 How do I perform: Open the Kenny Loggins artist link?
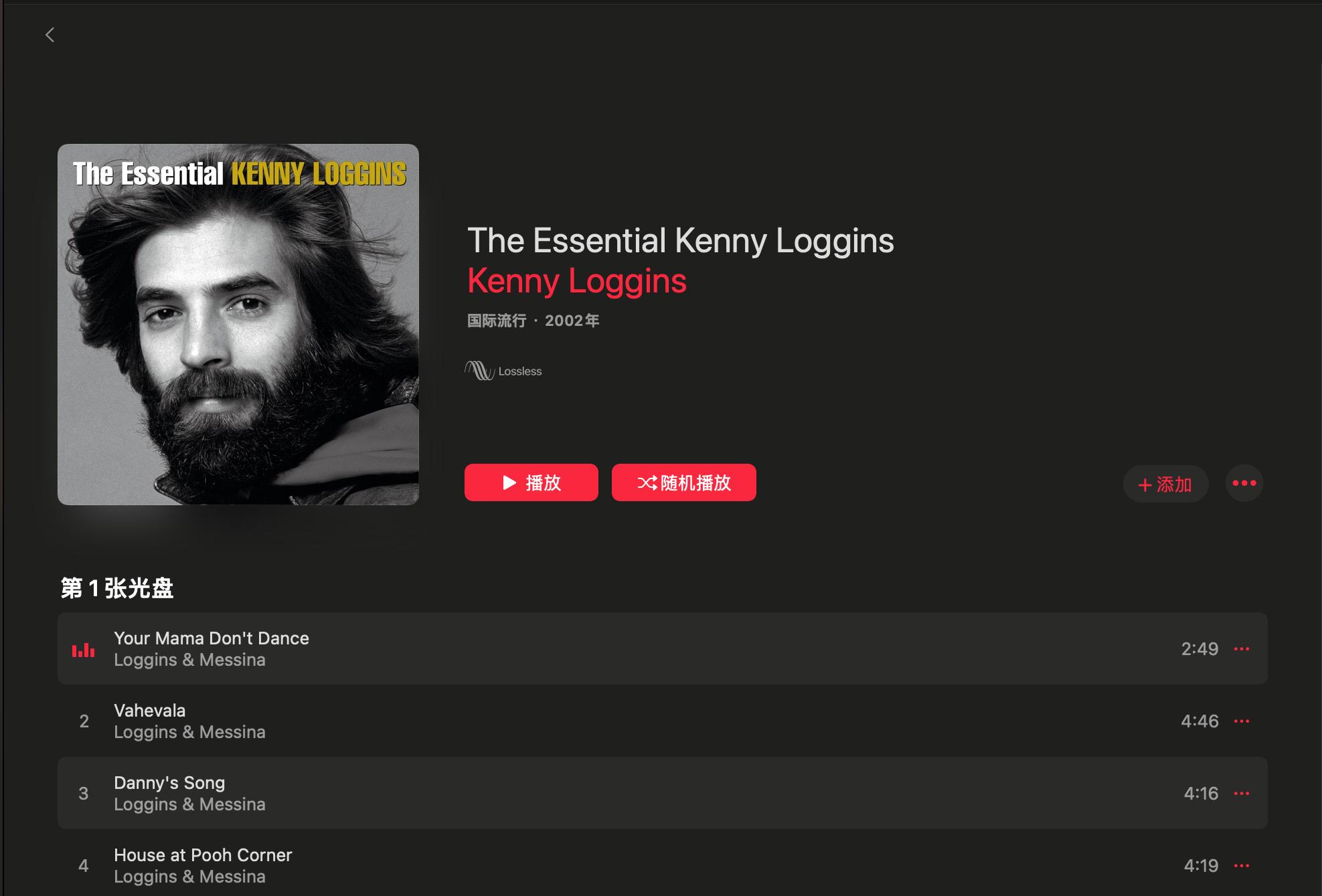577,280
